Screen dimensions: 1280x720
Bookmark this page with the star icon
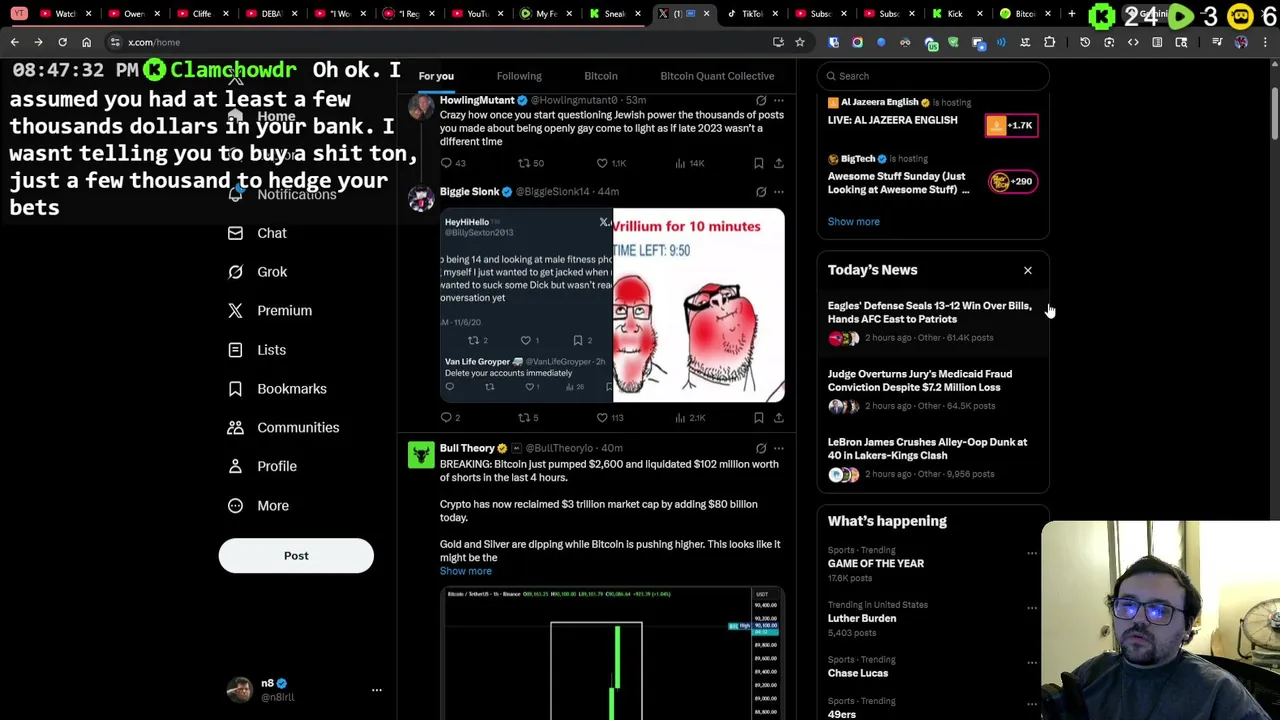pos(800,42)
